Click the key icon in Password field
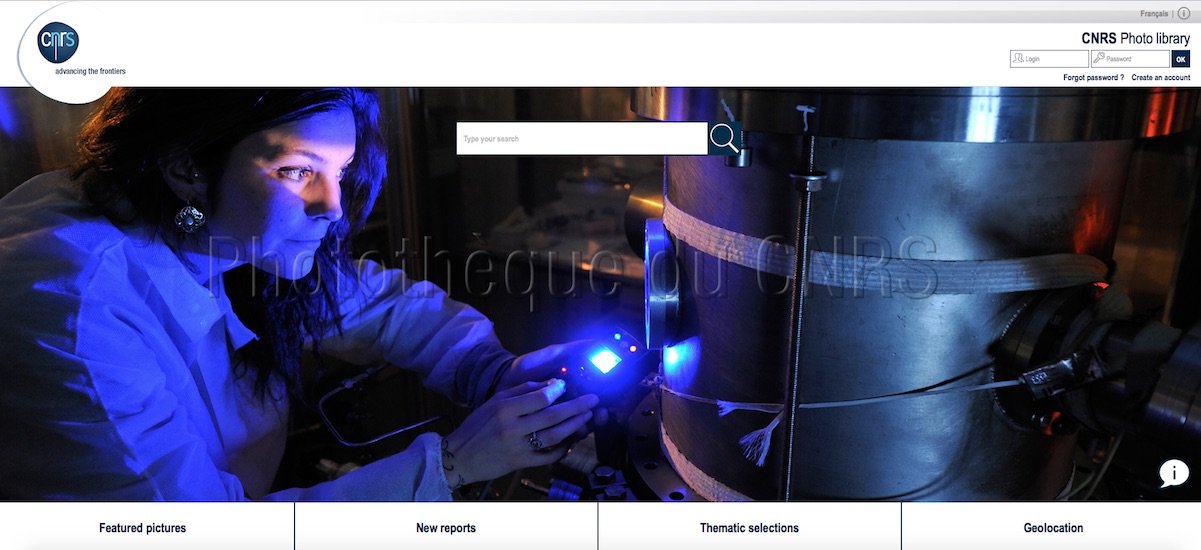Screen dimensions: 1201x550 point(1099,59)
